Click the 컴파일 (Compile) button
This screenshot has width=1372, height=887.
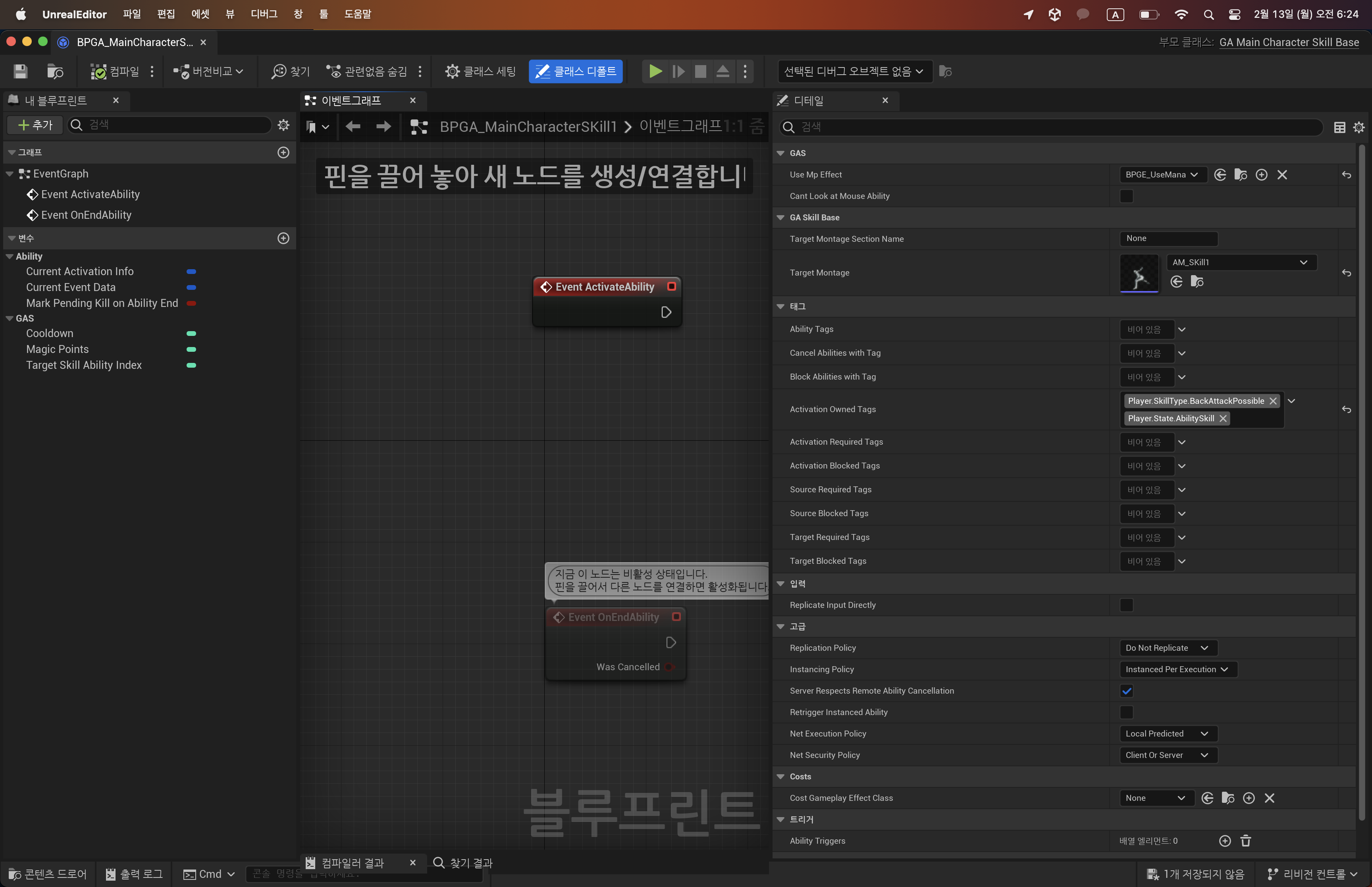tap(115, 71)
